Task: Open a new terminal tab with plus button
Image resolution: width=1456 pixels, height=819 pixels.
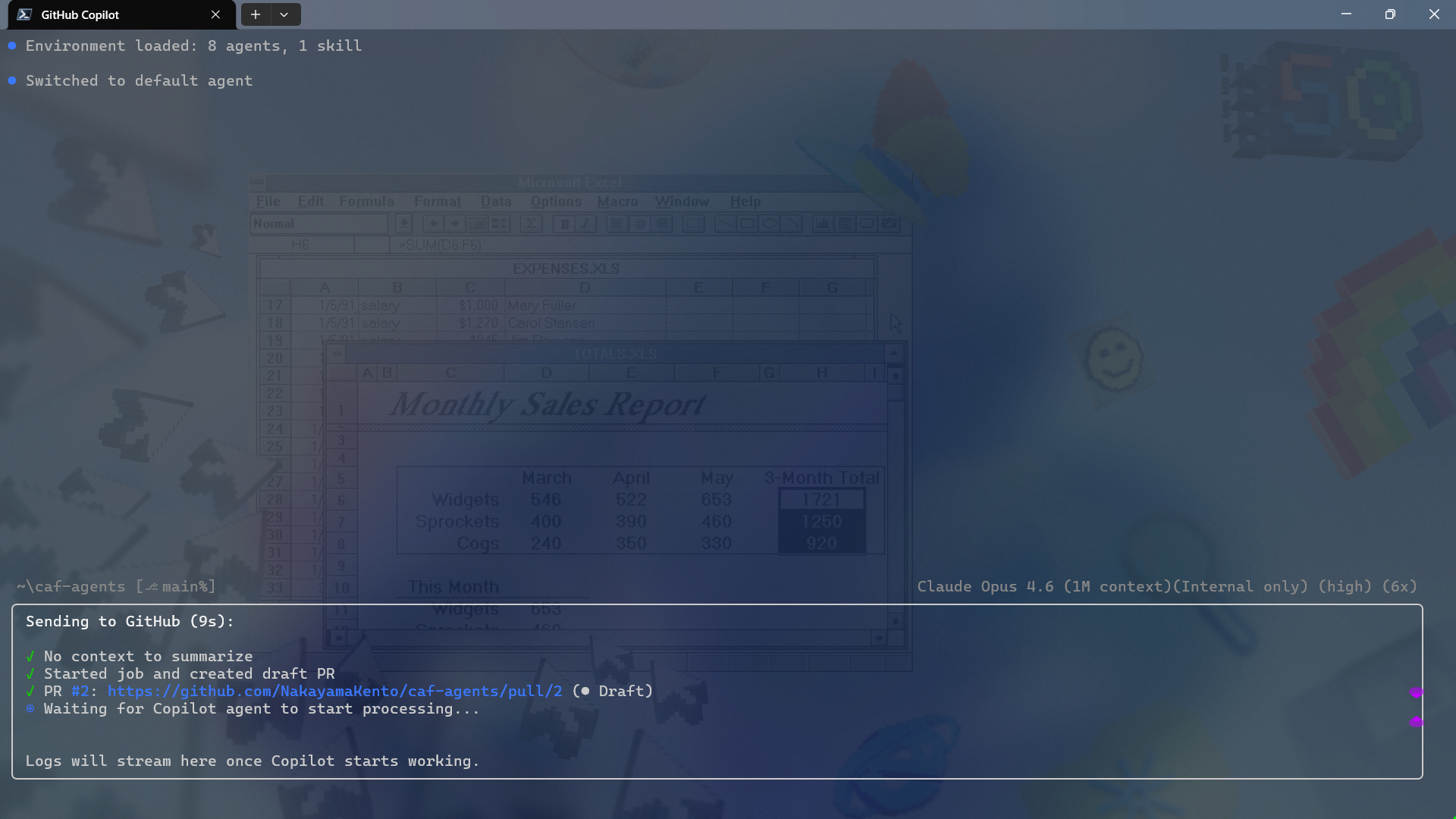Action: [x=256, y=14]
